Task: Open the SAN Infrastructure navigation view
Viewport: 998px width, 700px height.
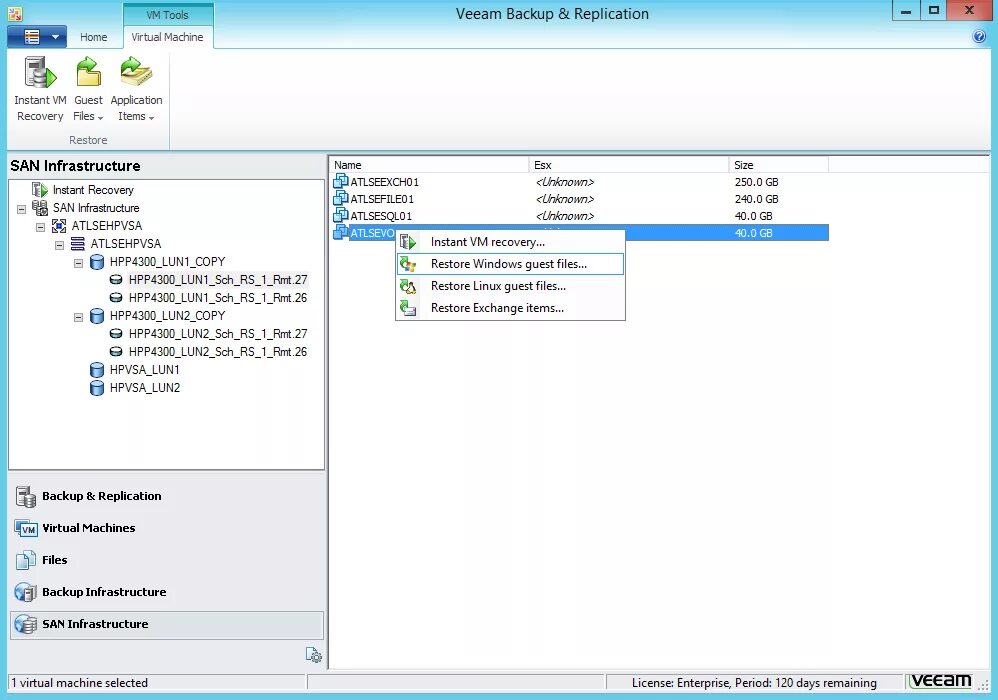Action: pyautogui.click(x=167, y=624)
